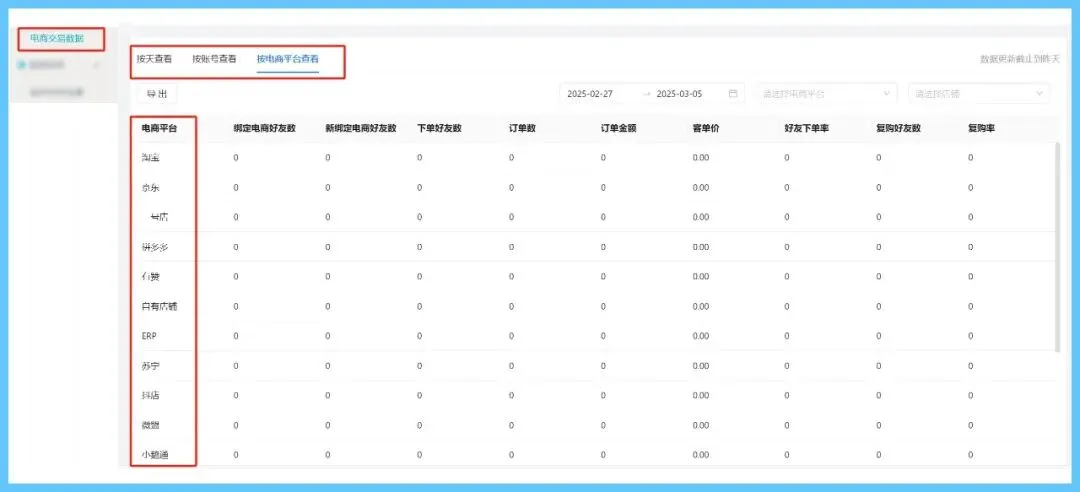Open the 请选择电商平台 dropdown
The width and height of the screenshot is (1080, 492).
826,94
